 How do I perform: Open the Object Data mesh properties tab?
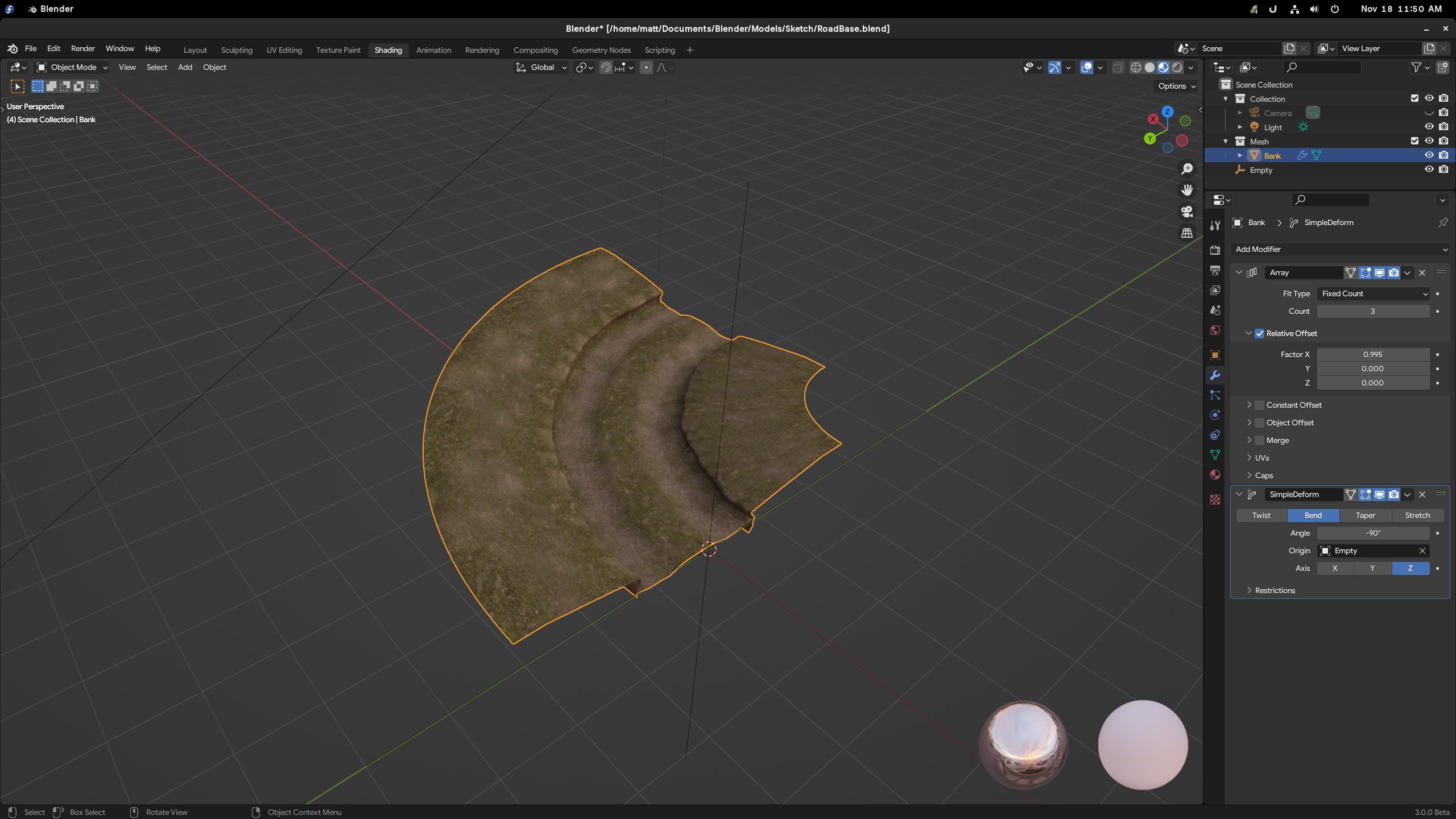point(1215,454)
